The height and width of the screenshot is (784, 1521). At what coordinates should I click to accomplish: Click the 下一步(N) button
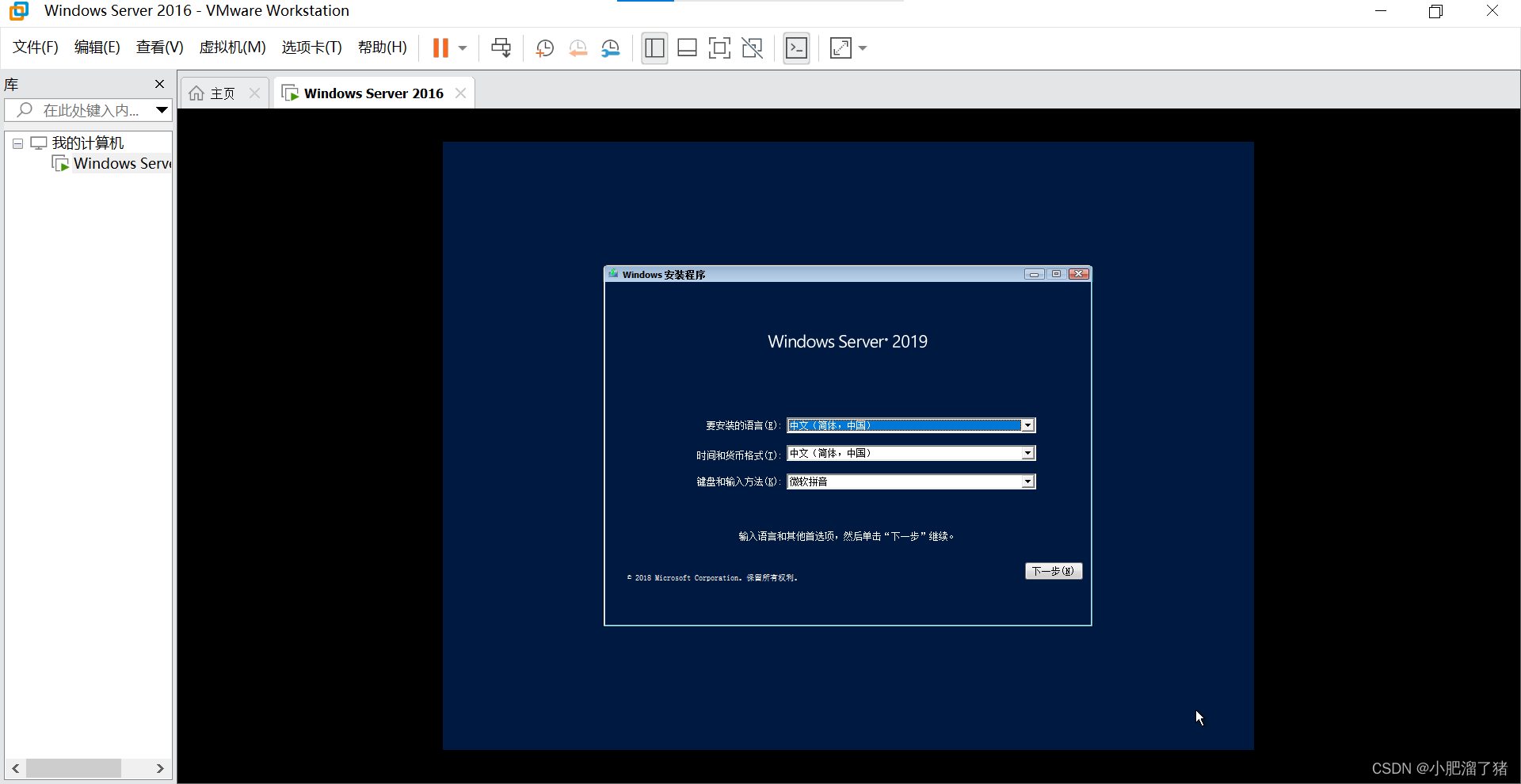tap(1054, 571)
